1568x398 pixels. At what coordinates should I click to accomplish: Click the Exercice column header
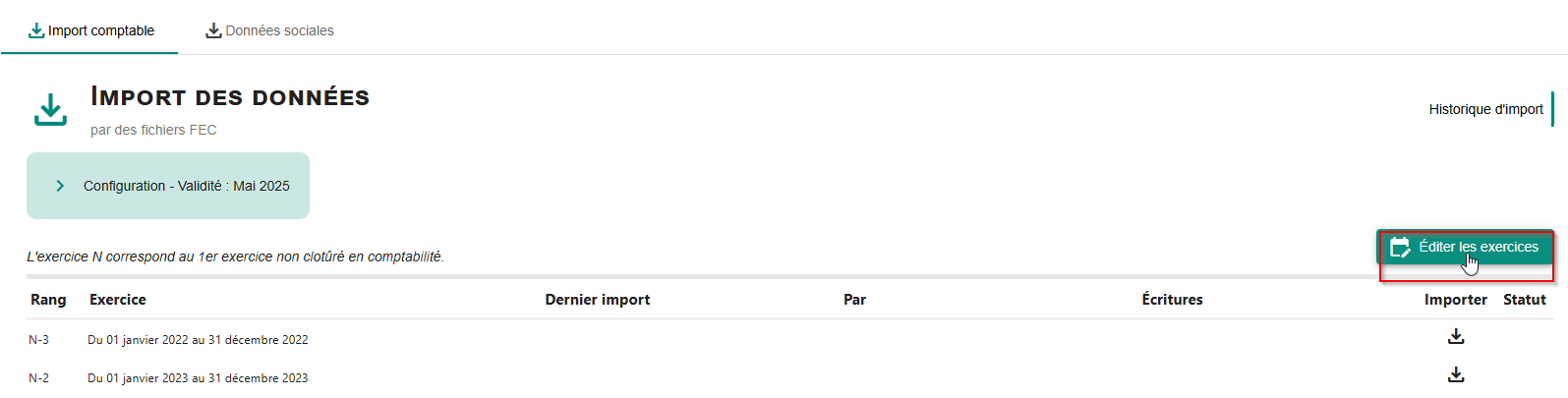click(x=118, y=300)
